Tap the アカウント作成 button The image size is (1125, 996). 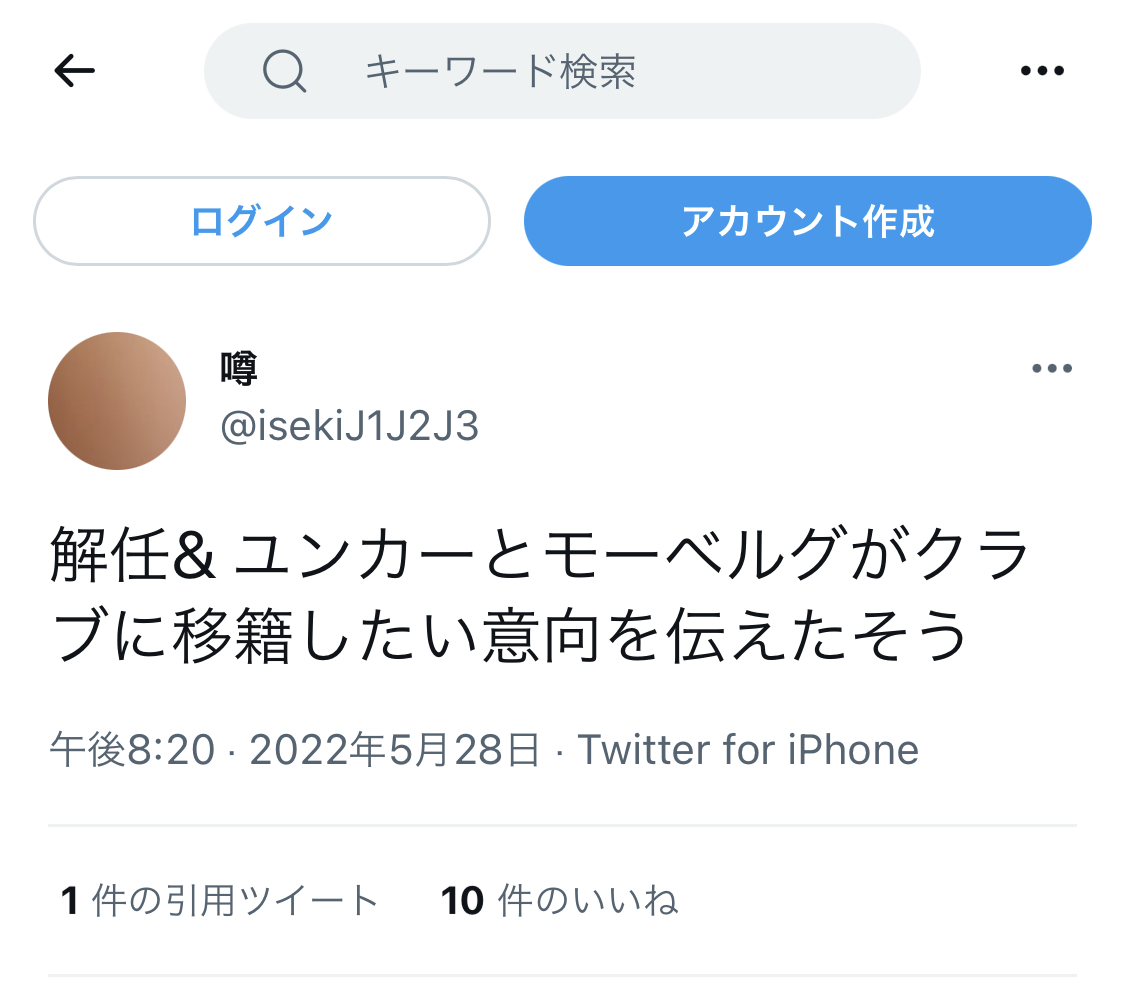tap(807, 221)
